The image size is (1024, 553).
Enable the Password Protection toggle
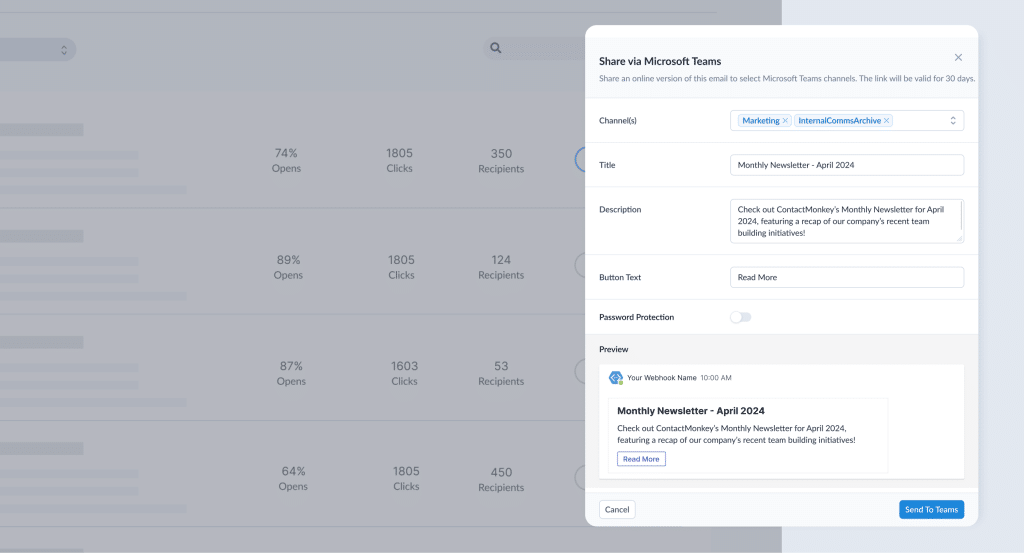(740, 317)
